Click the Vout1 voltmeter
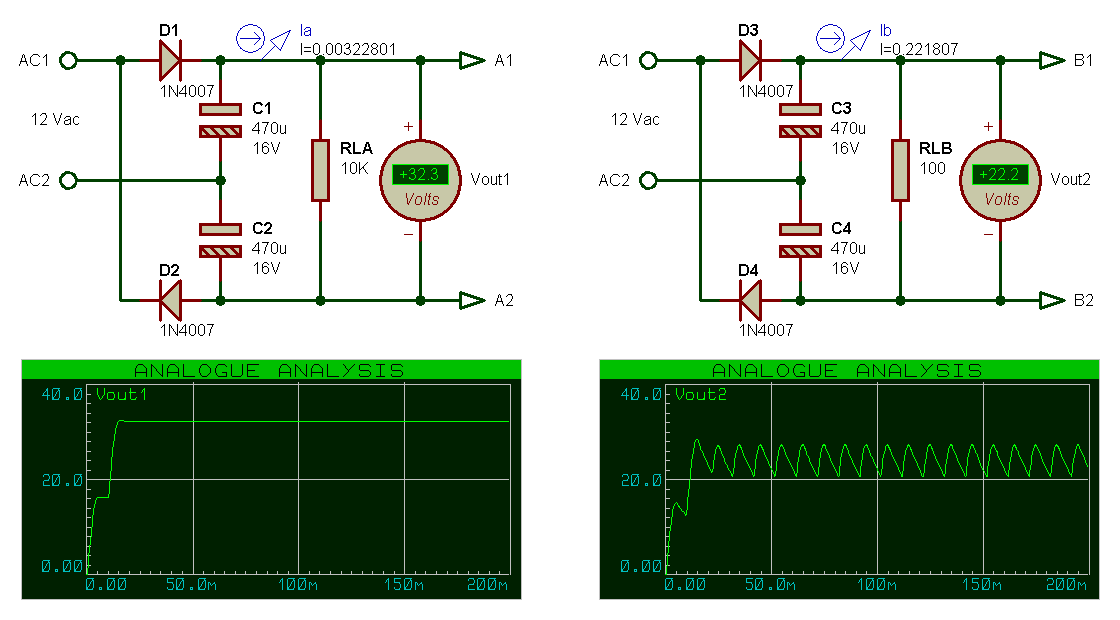 click(421, 181)
